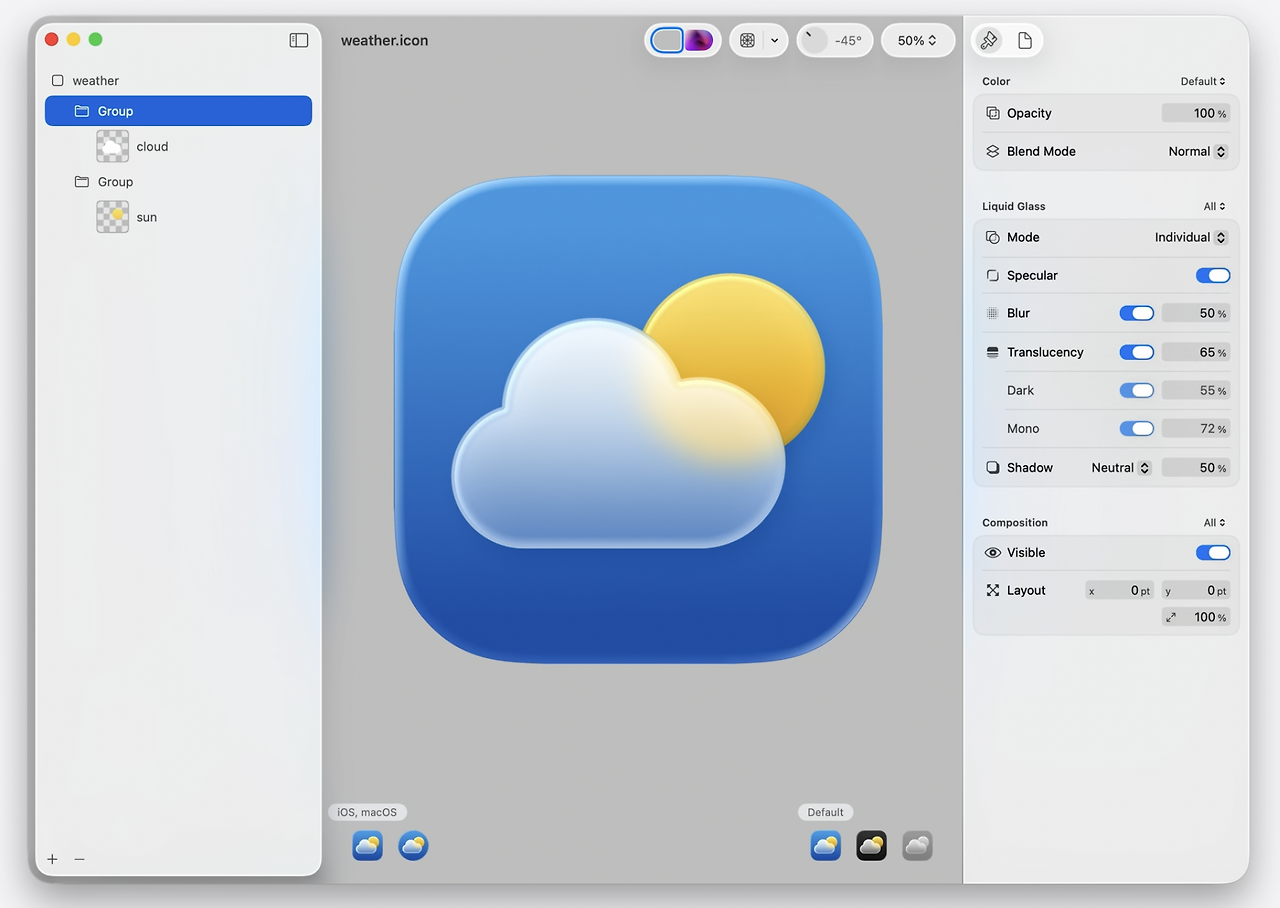Click the Blend Mode layers icon

993,151
